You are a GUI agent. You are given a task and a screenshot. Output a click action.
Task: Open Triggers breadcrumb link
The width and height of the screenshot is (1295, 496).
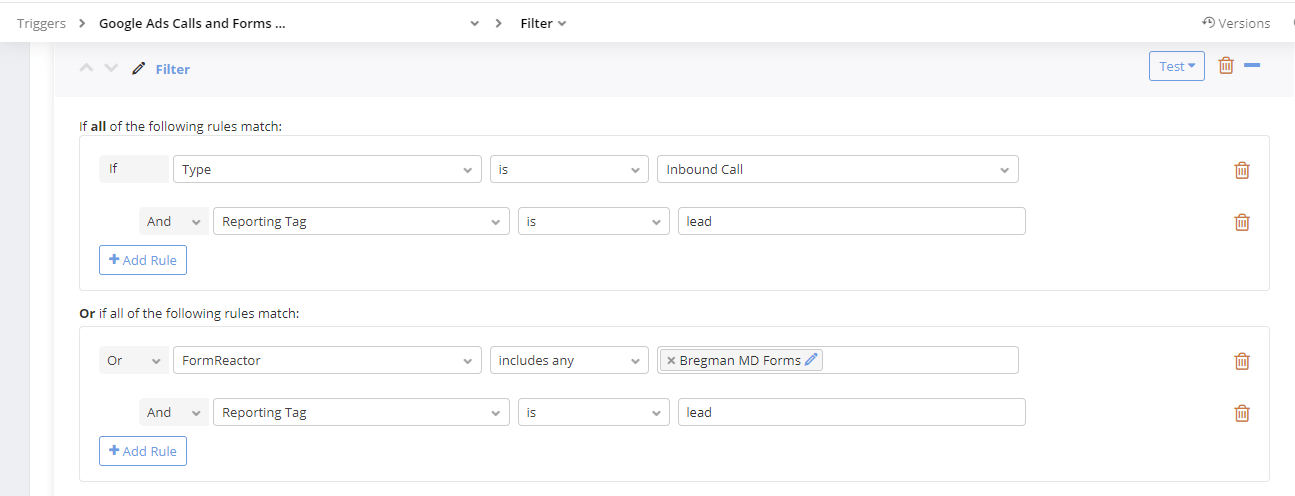pyautogui.click(x=41, y=23)
